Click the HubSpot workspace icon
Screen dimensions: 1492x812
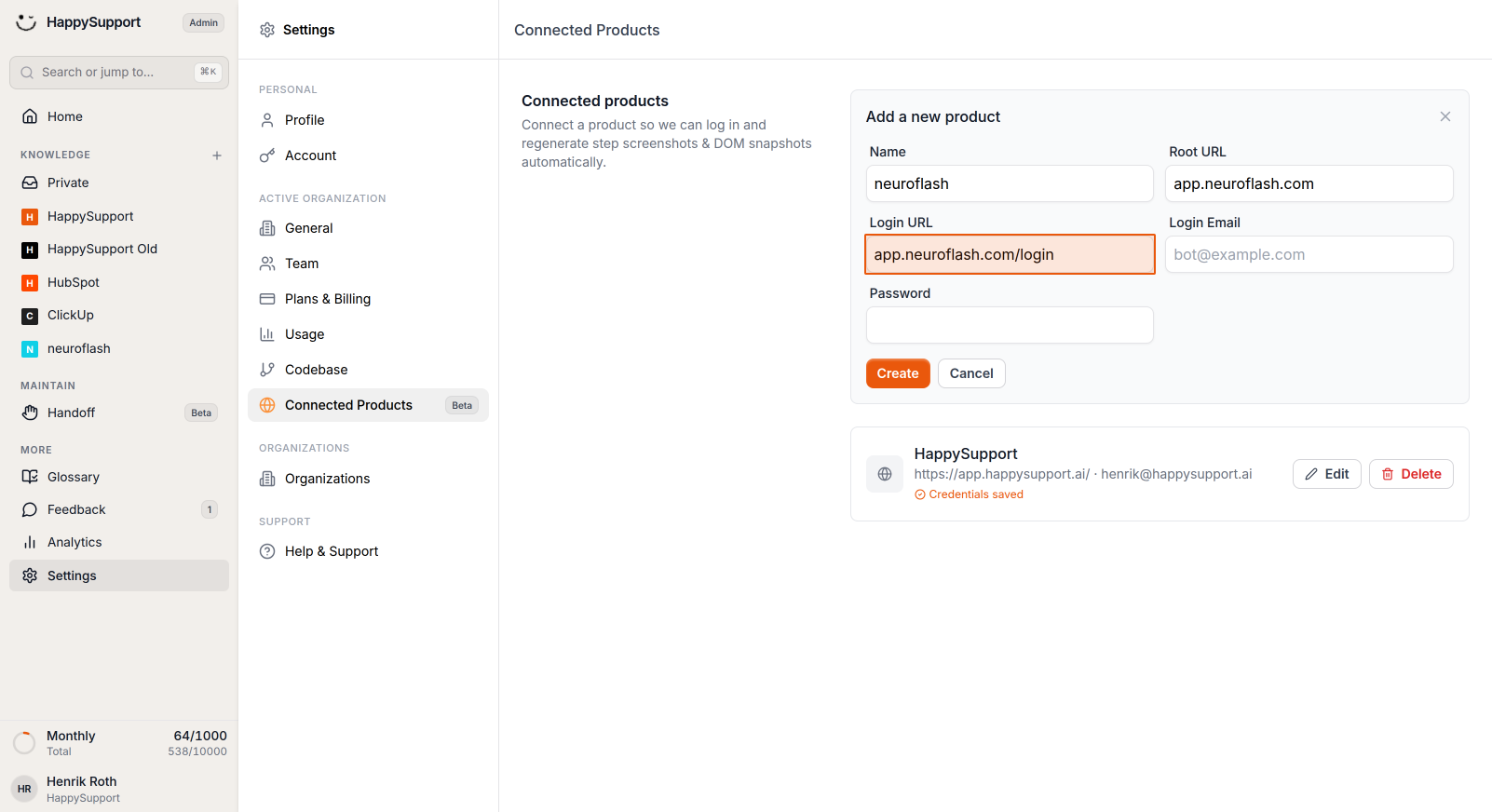click(30, 283)
